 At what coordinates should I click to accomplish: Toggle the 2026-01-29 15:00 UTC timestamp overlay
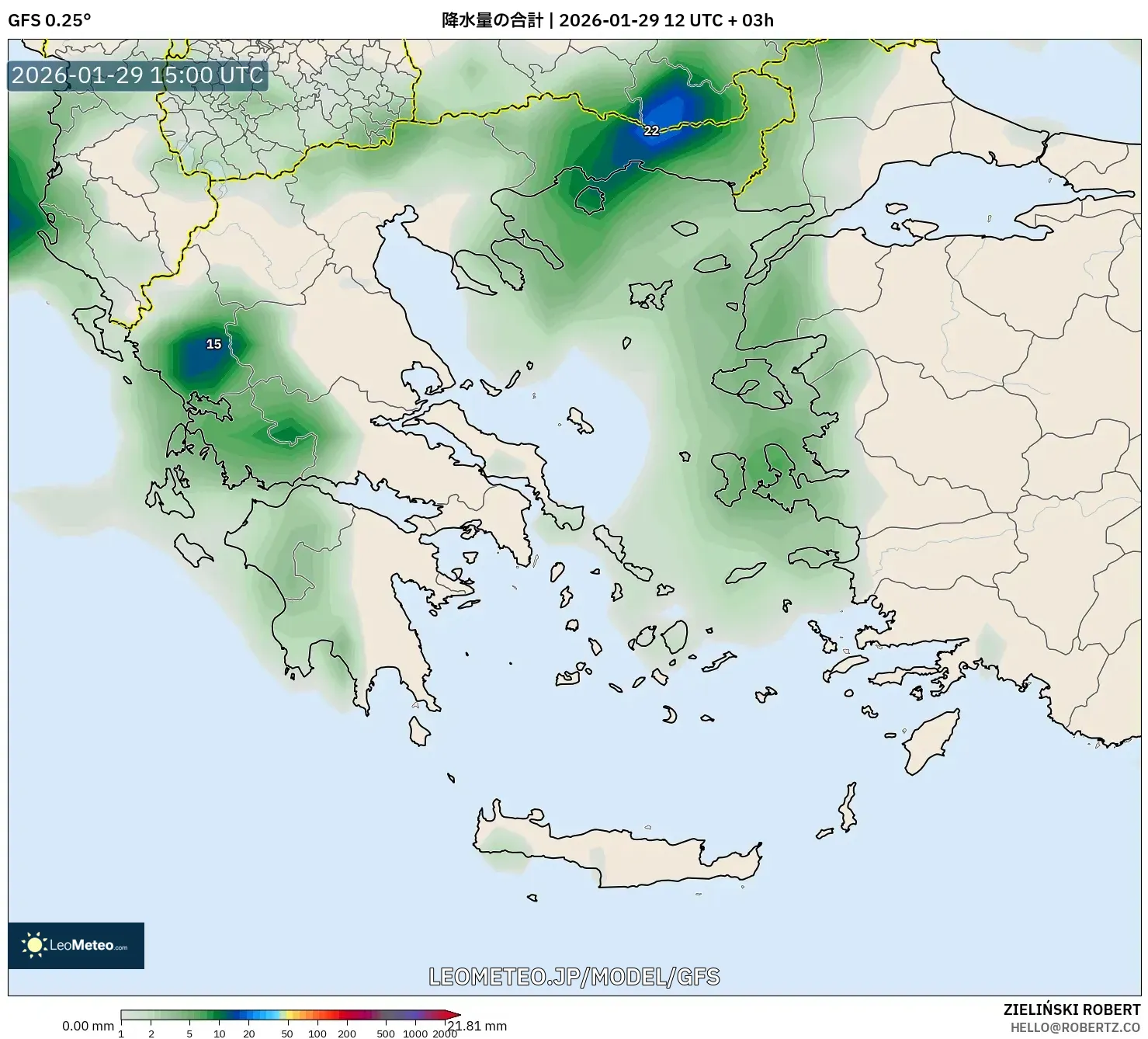pos(137,75)
